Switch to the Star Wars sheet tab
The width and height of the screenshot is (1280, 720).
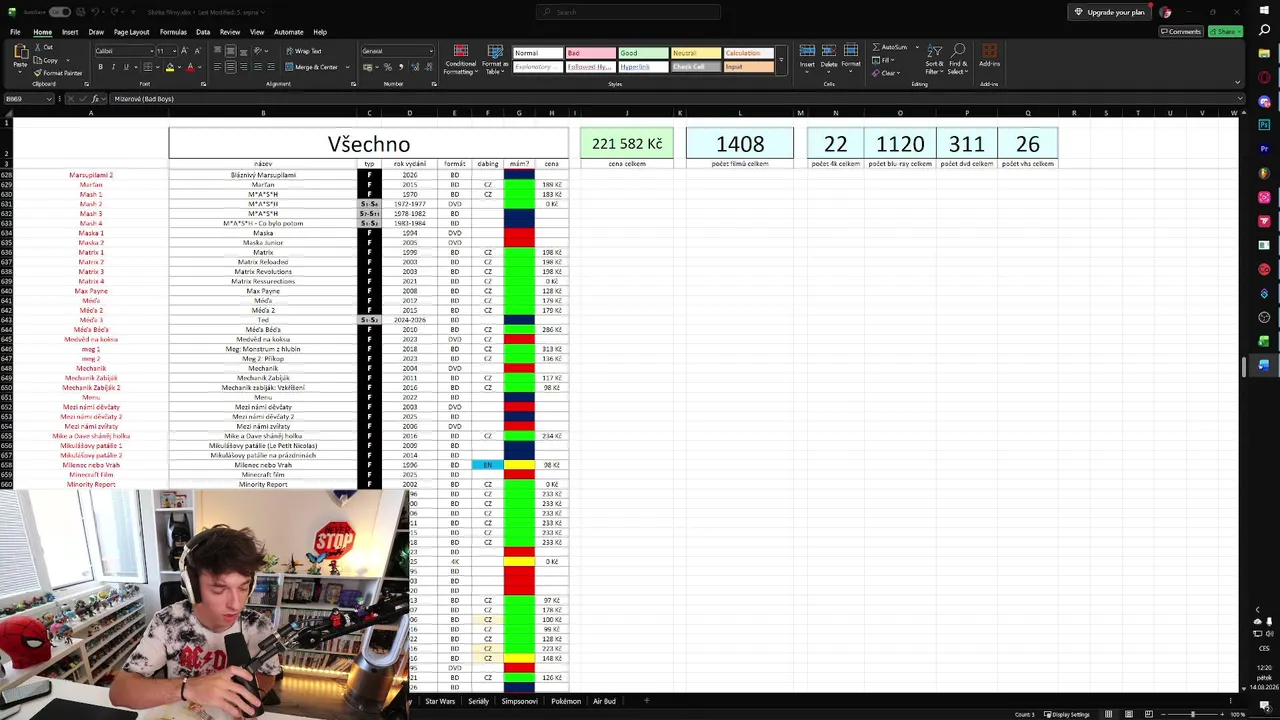coord(440,701)
